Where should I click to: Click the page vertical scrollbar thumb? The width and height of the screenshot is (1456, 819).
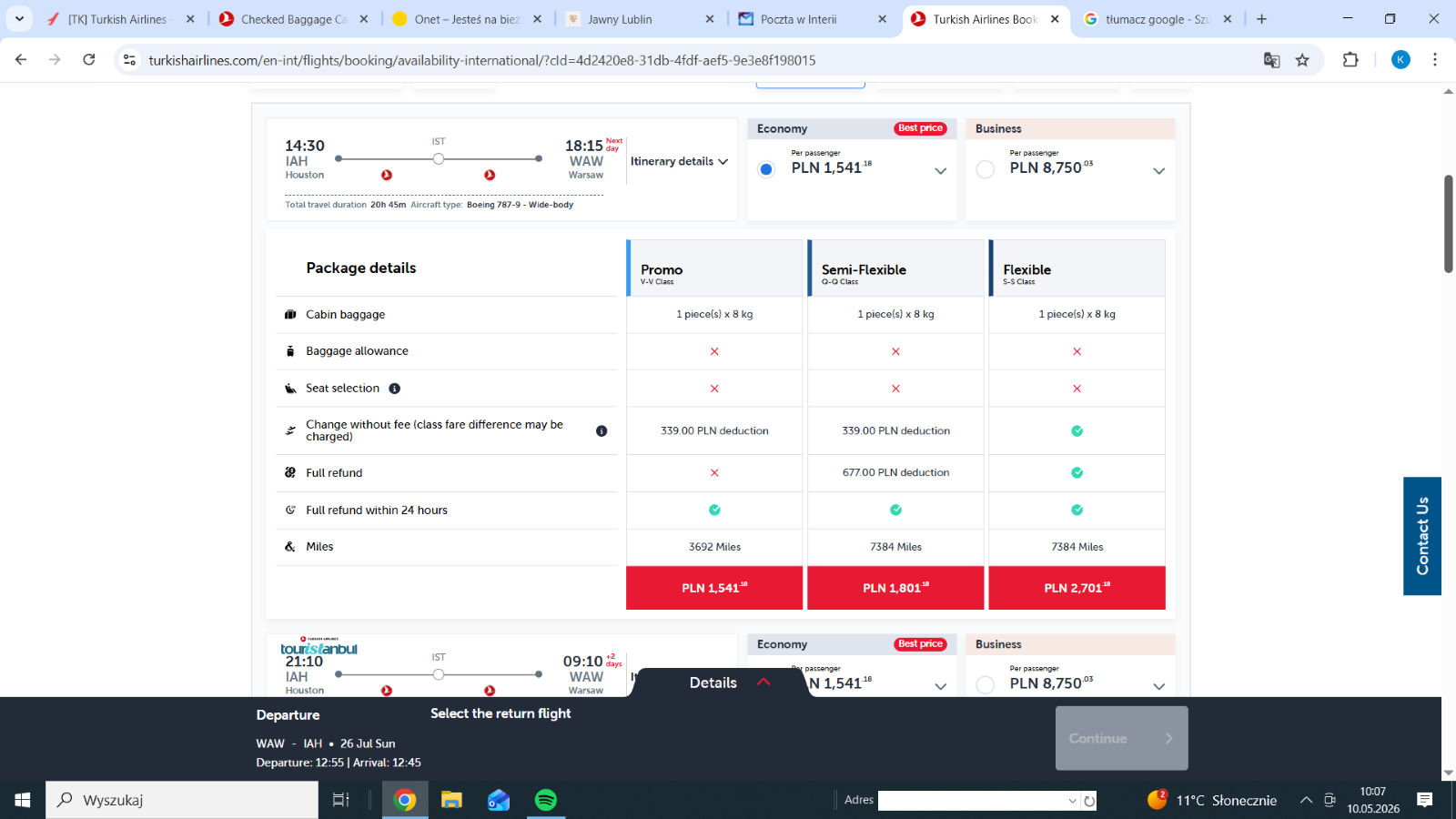1448,224
